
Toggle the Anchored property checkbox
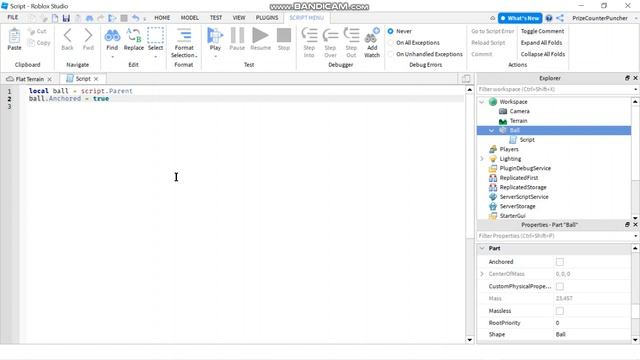point(560,262)
